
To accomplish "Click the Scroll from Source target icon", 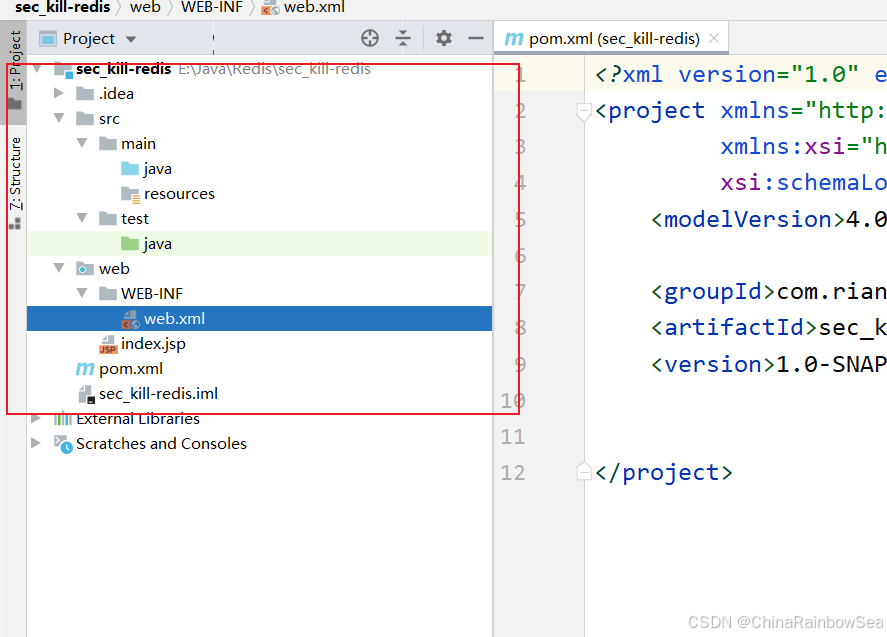I will [370, 38].
